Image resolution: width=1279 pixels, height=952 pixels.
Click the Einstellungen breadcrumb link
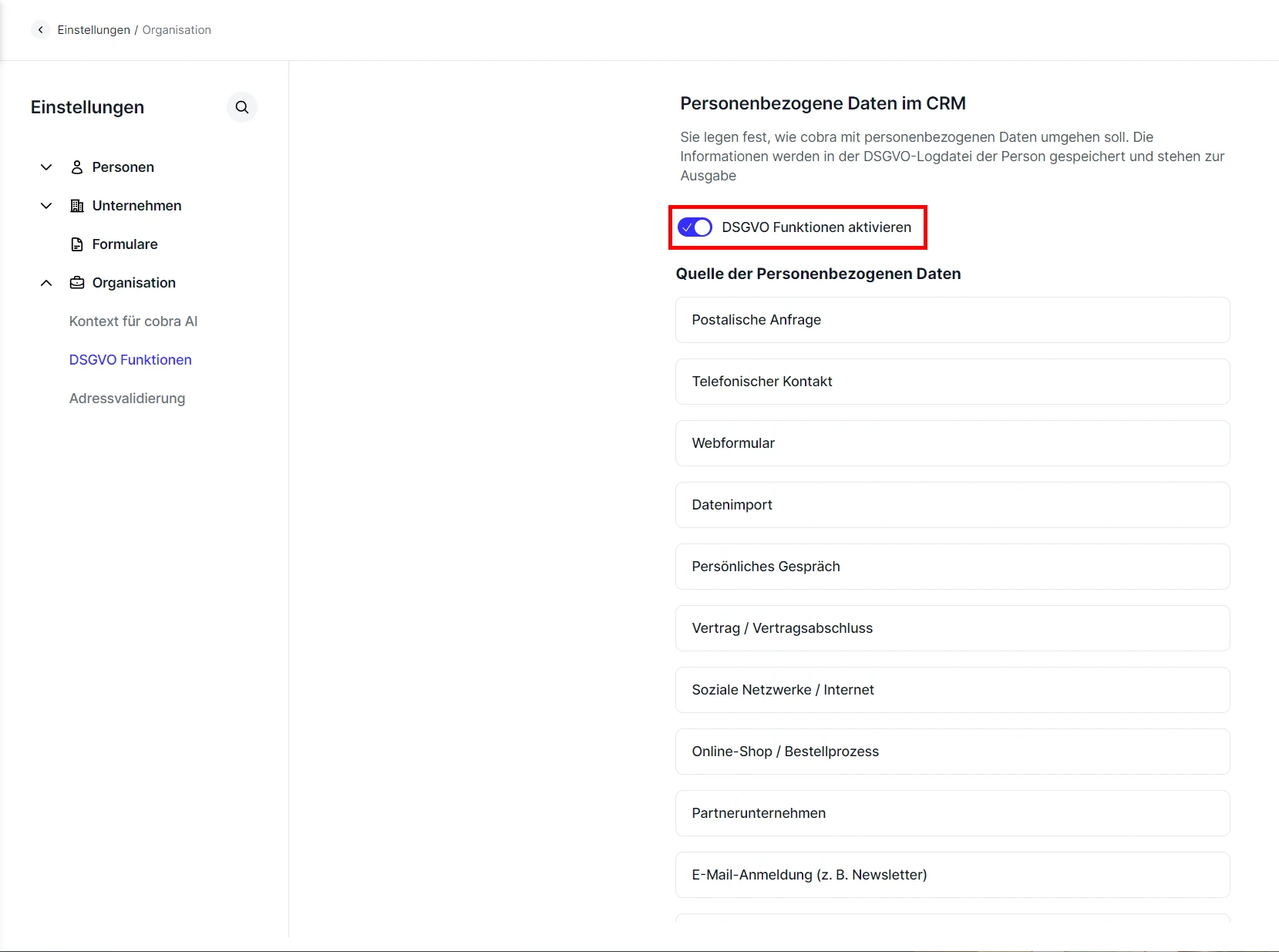[x=93, y=30]
